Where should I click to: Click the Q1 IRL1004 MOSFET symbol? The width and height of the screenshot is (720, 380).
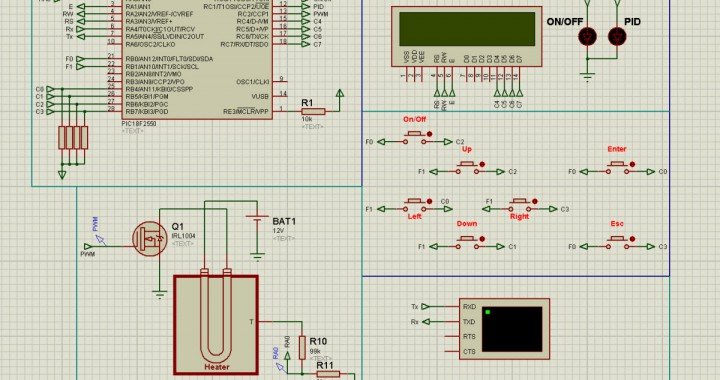point(150,239)
